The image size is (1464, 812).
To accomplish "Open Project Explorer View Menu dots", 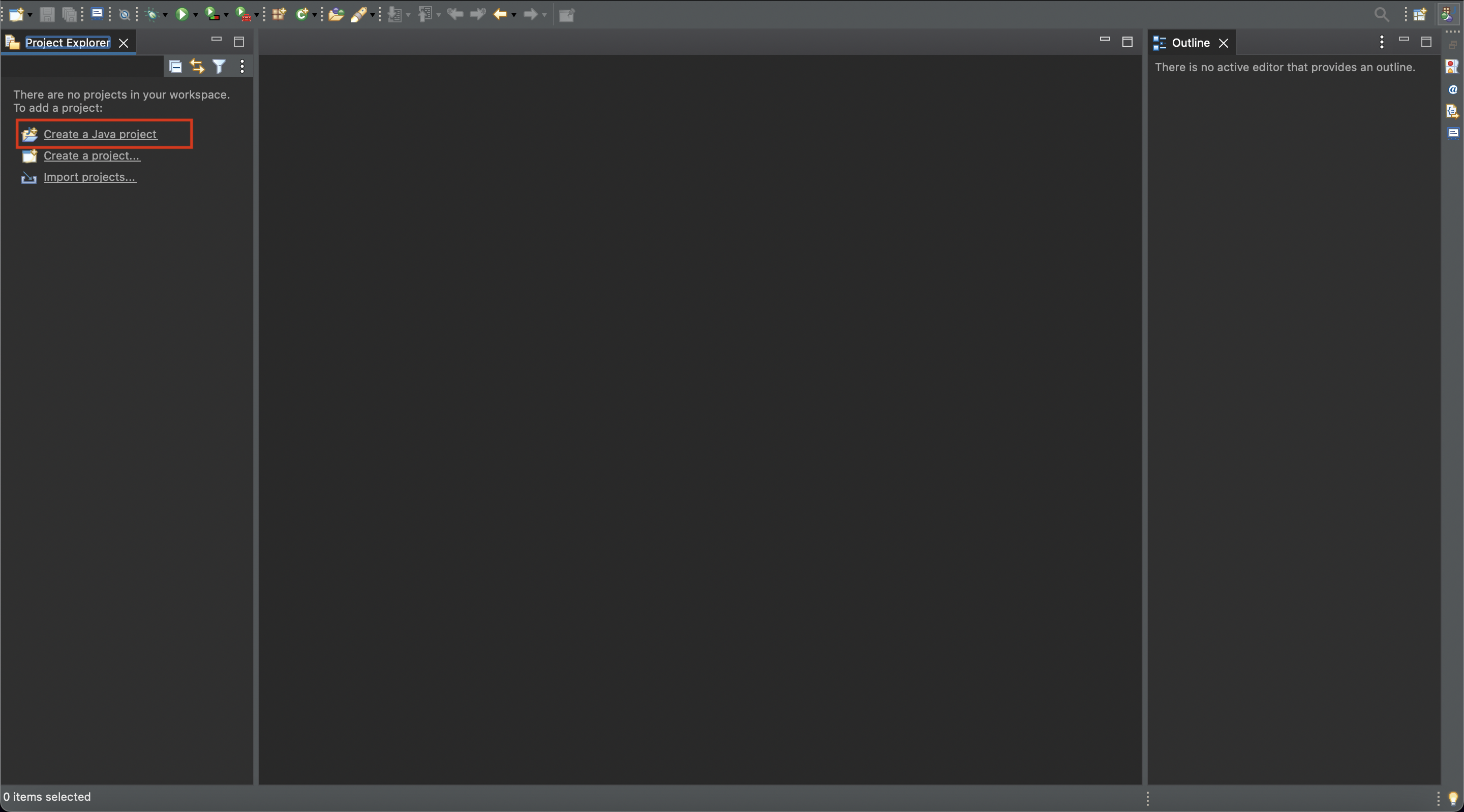I will tap(242, 67).
